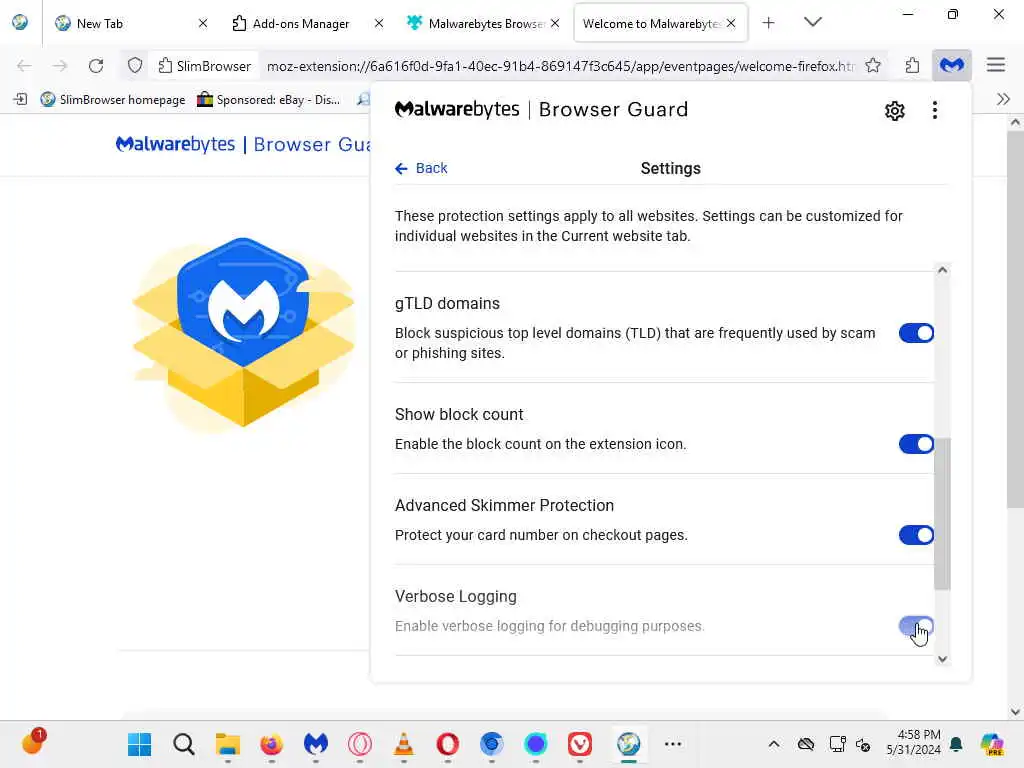Image resolution: width=1024 pixels, height=768 pixels.
Task: Click weather widget with notification badge
Action: click(33, 742)
